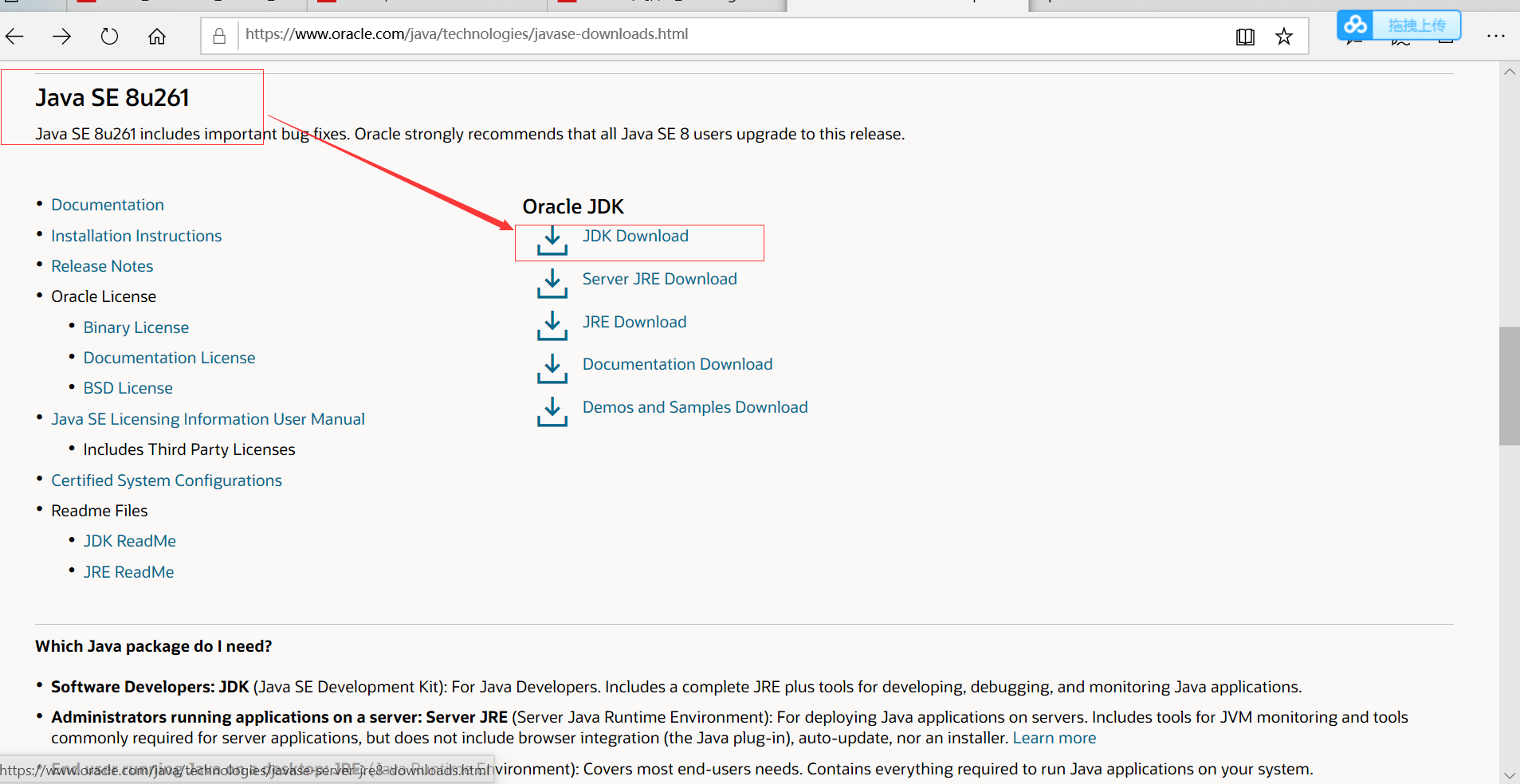View site security info via lock icon
1520x784 pixels.
pos(219,36)
